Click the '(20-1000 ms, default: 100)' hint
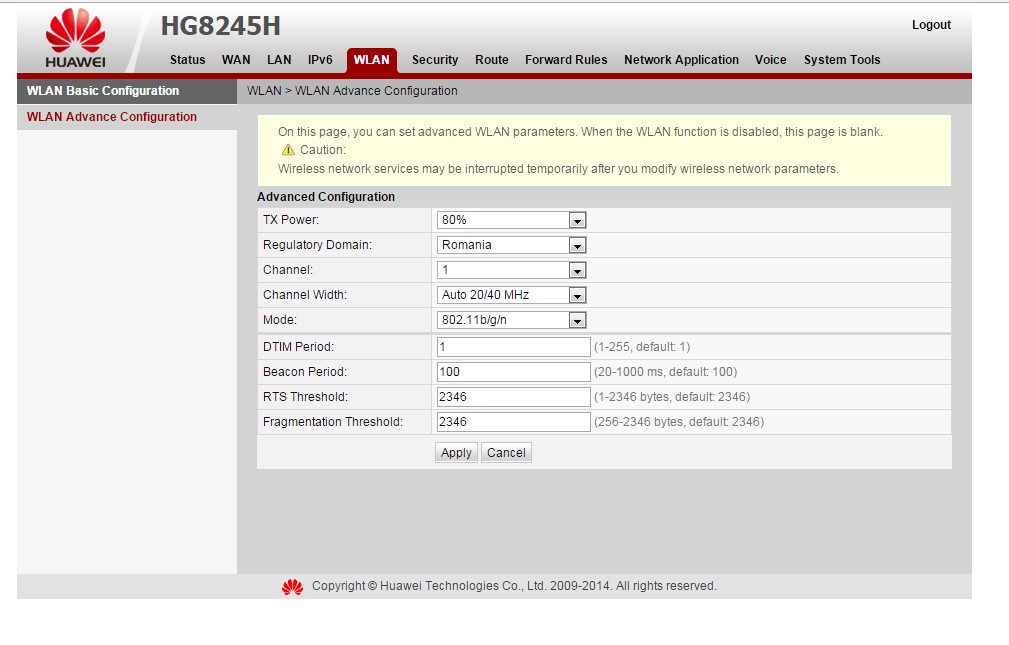 tap(665, 372)
